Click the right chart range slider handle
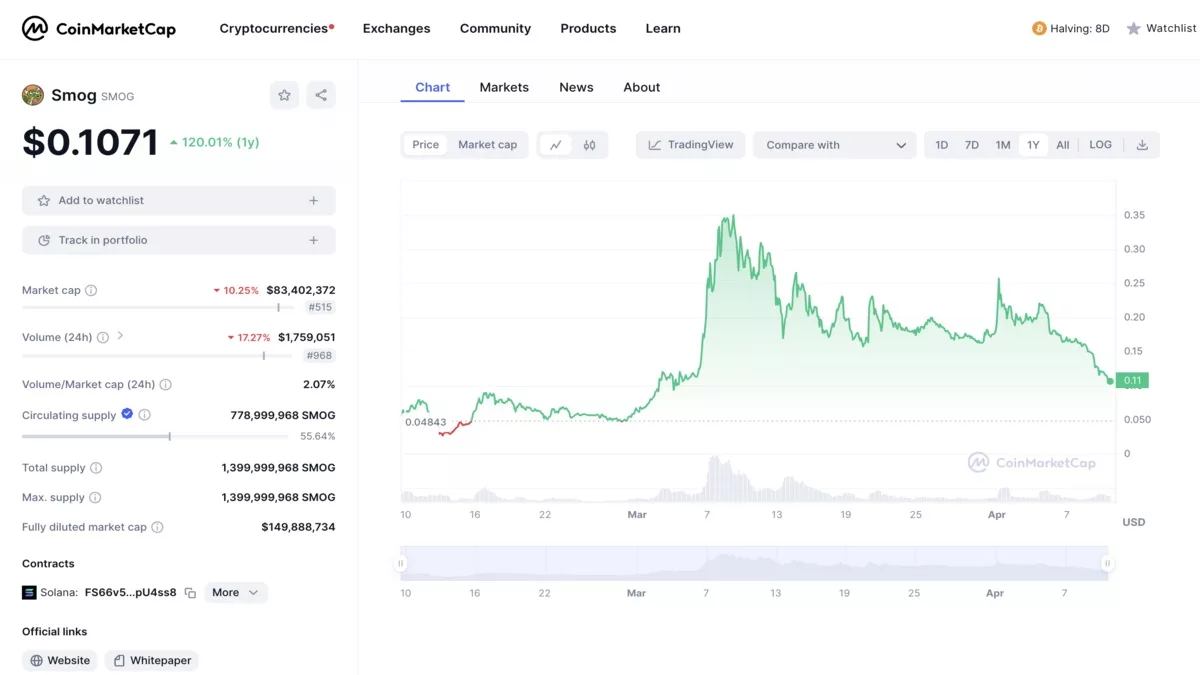The width and height of the screenshot is (1200, 675). [1108, 563]
